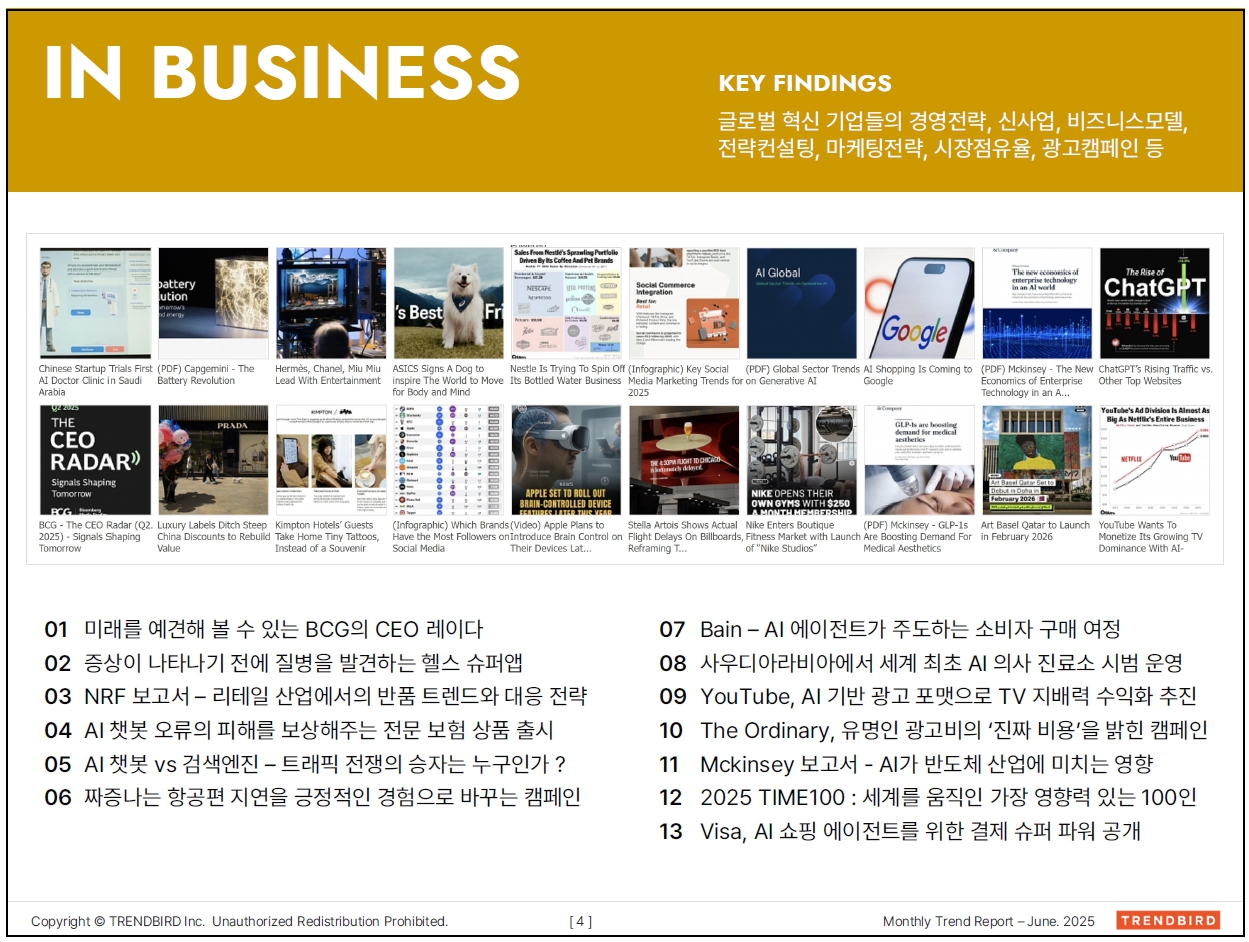Open the Apple brain-controlled device video thumbnail
This screenshot has height=942, width=1249.
(x=566, y=460)
